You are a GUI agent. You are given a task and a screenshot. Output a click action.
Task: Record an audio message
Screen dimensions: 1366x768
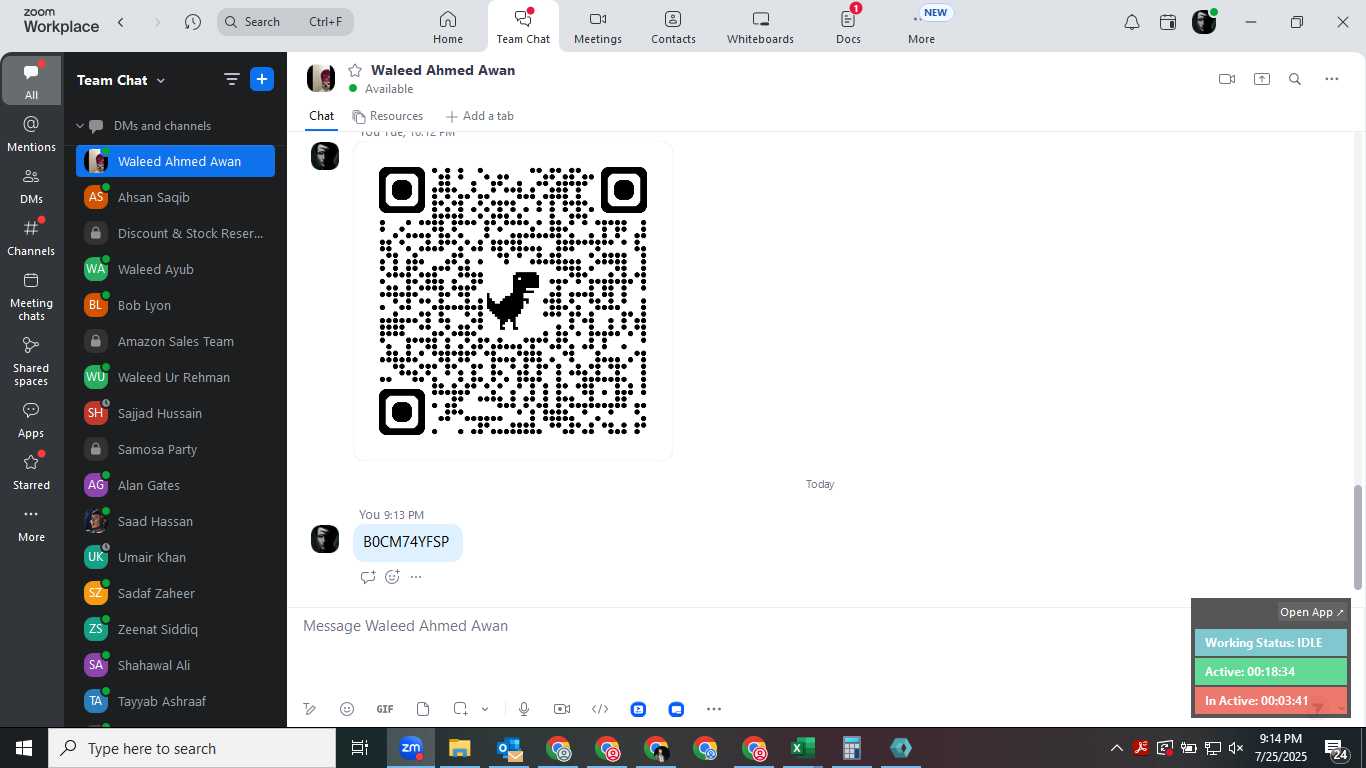click(x=524, y=709)
